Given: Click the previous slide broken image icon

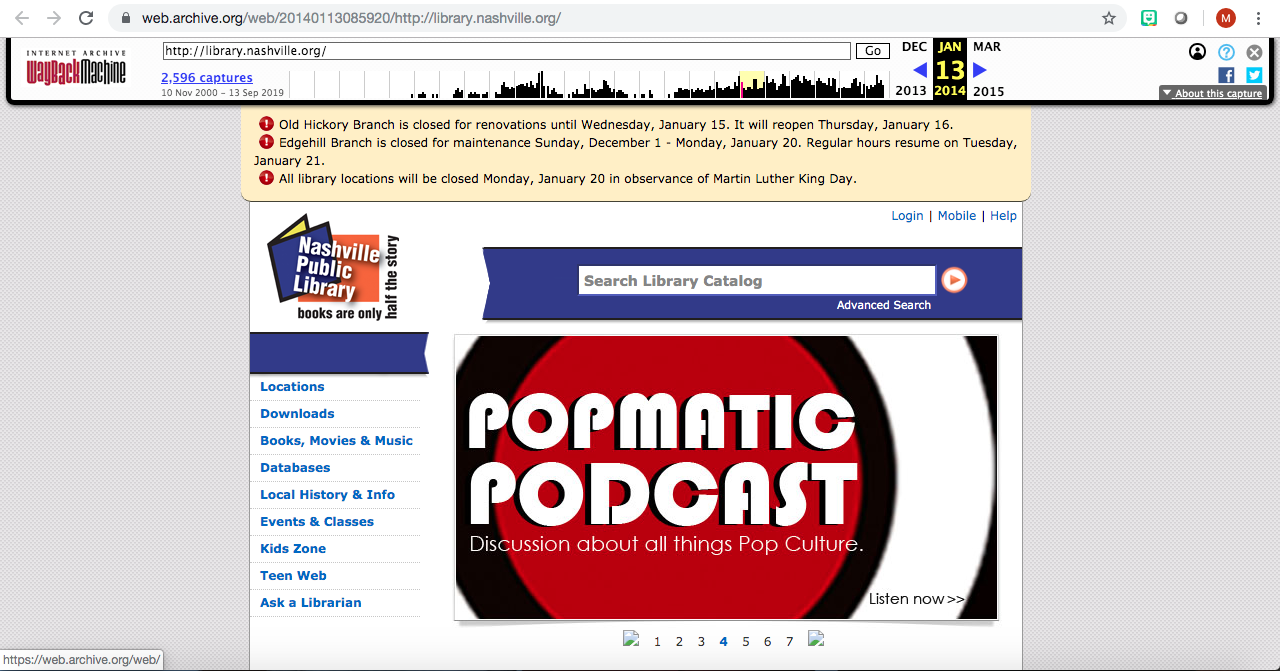Looking at the screenshot, I should click(x=631, y=640).
